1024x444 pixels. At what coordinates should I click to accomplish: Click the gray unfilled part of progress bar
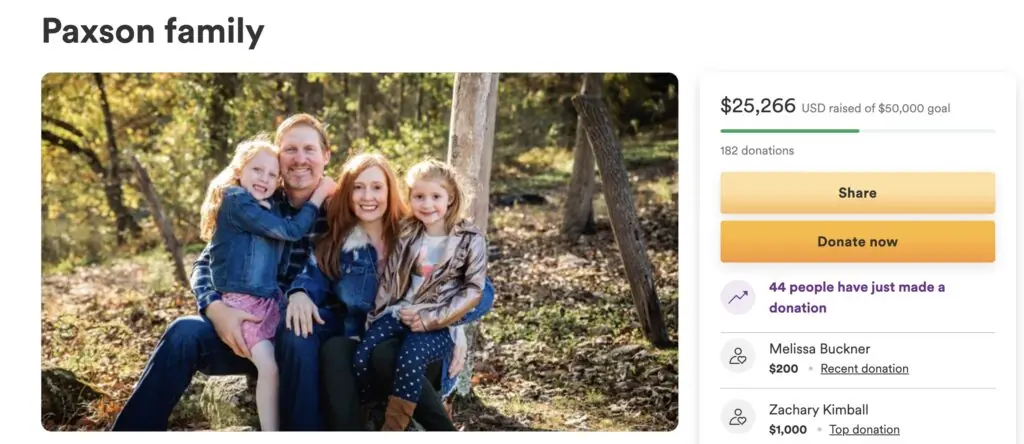[x=926, y=131]
